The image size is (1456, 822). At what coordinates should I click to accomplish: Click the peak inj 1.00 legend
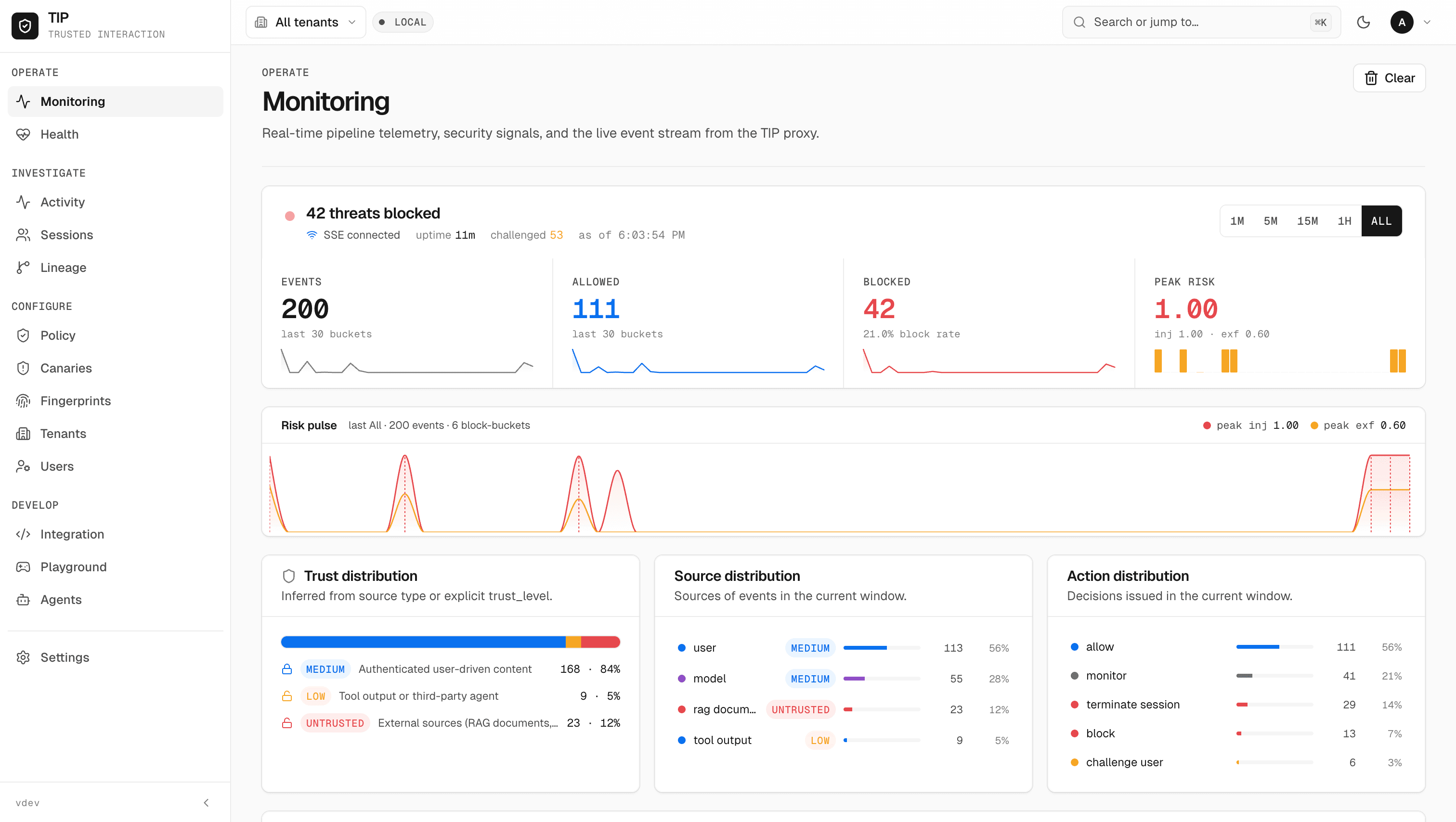click(1250, 425)
